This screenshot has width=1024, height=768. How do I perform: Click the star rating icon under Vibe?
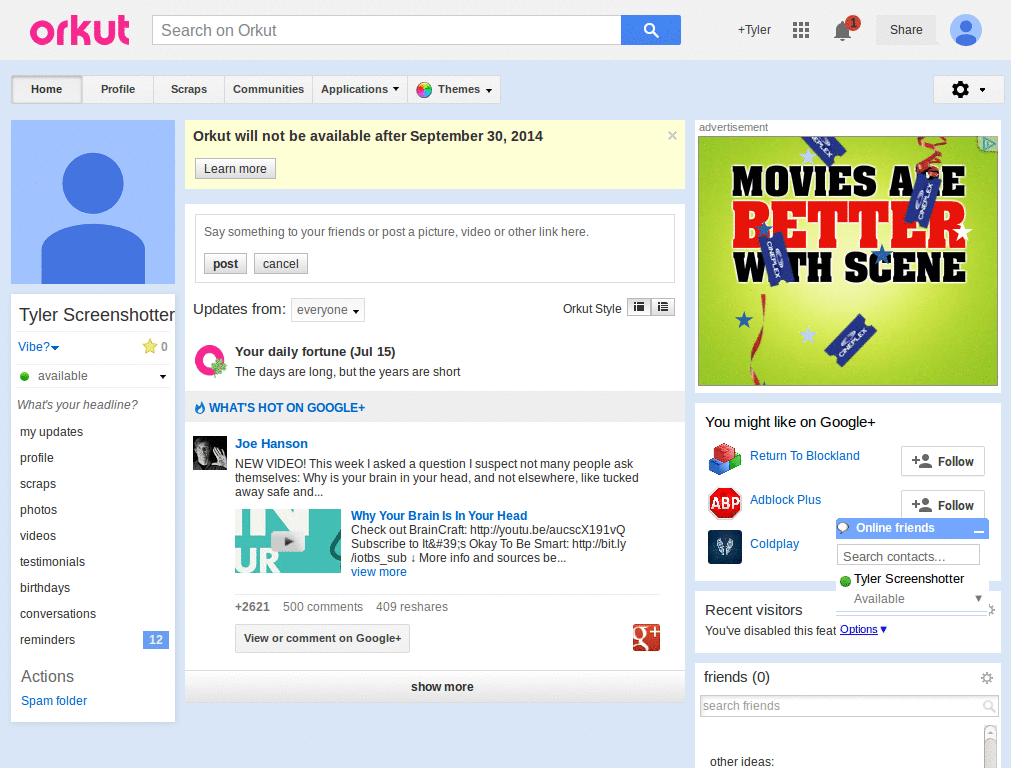pos(150,346)
